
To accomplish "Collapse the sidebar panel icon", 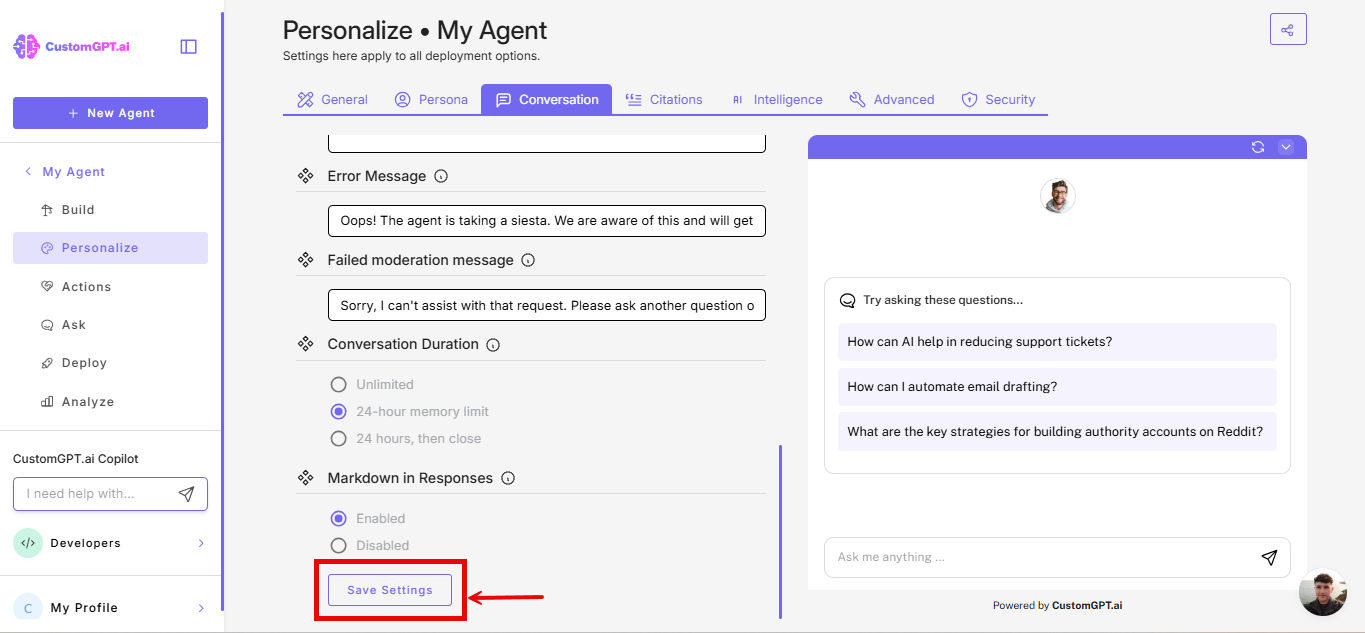I will pyautogui.click(x=188, y=46).
